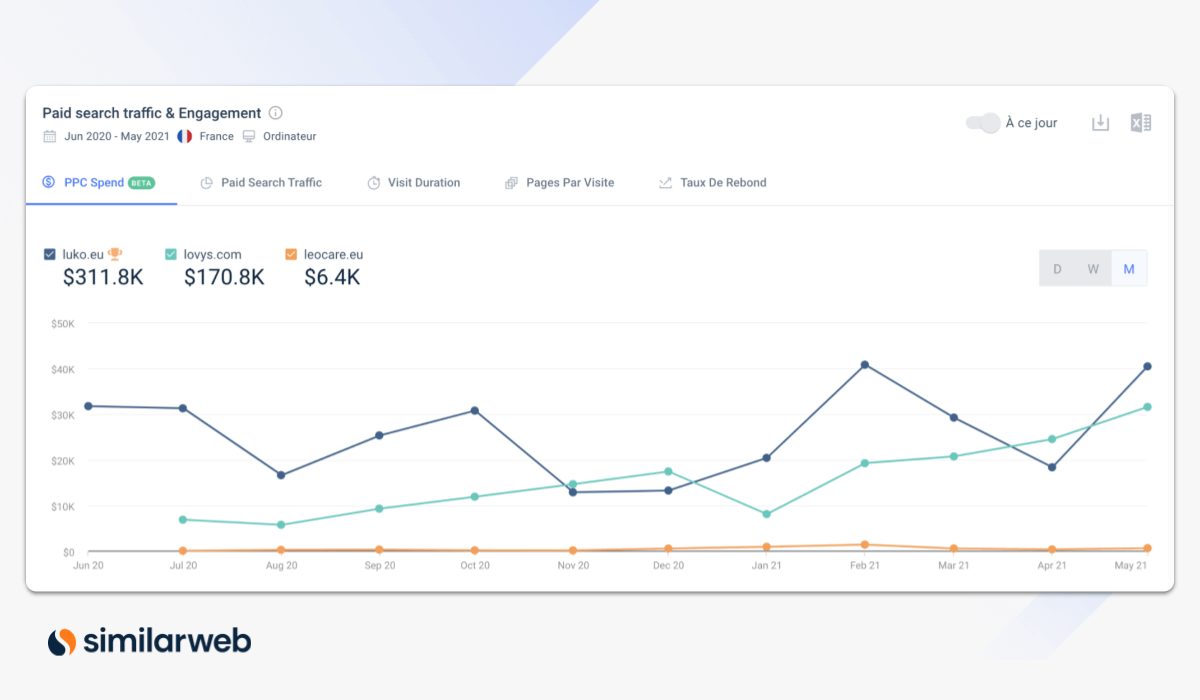Click the info icon beside Paid search traffic

click(275, 113)
